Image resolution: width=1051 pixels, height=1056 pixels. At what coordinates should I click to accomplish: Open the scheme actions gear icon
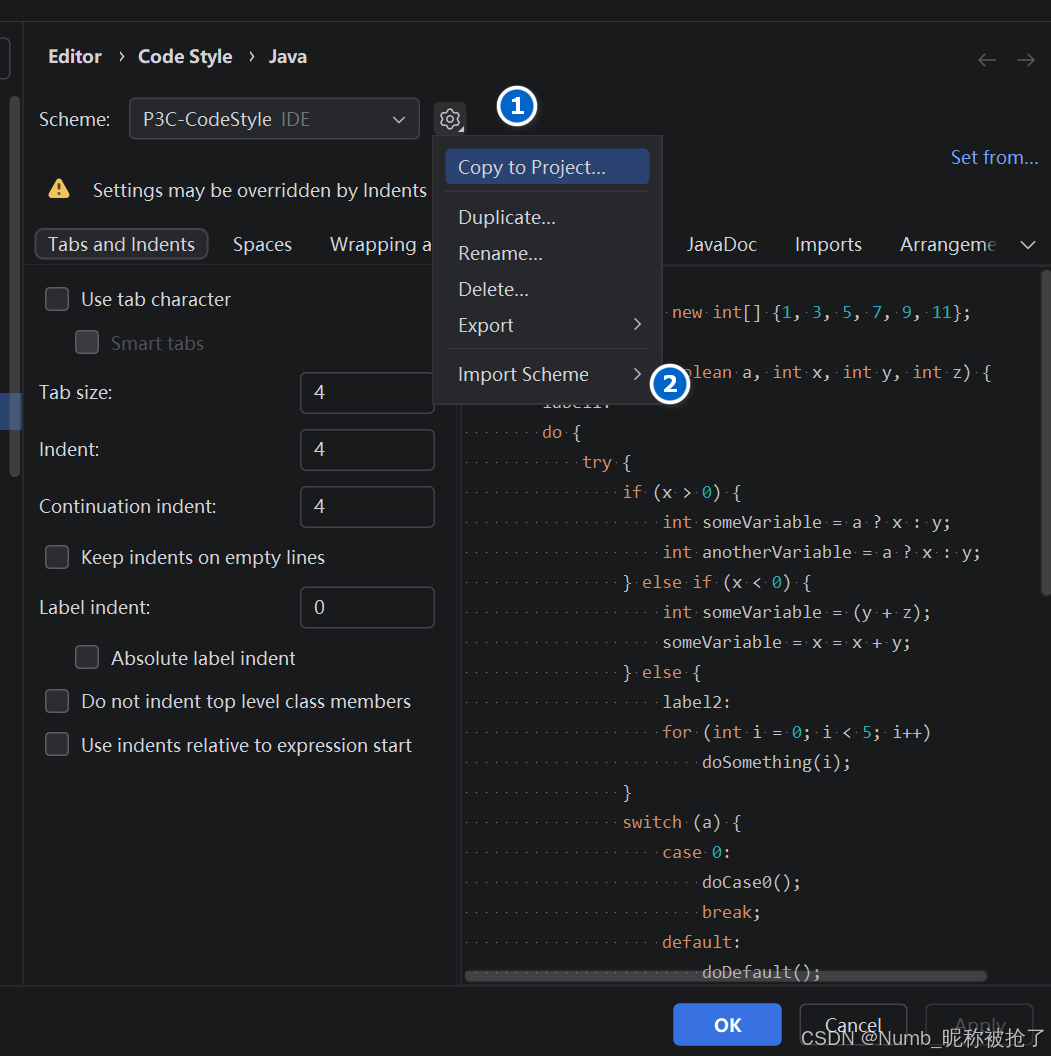coord(450,119)
